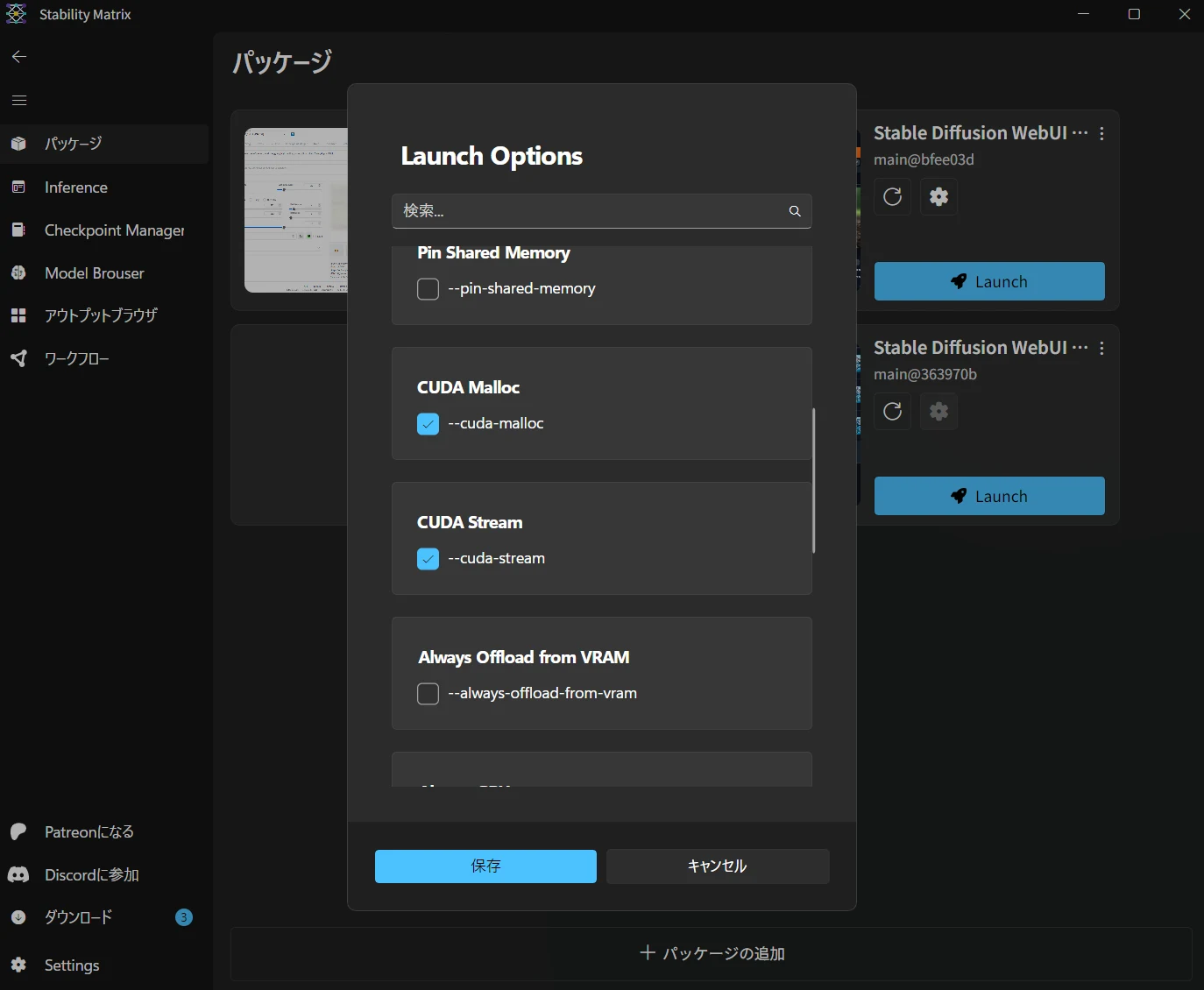Click refresh icon for main@bfee03d package

893,196
